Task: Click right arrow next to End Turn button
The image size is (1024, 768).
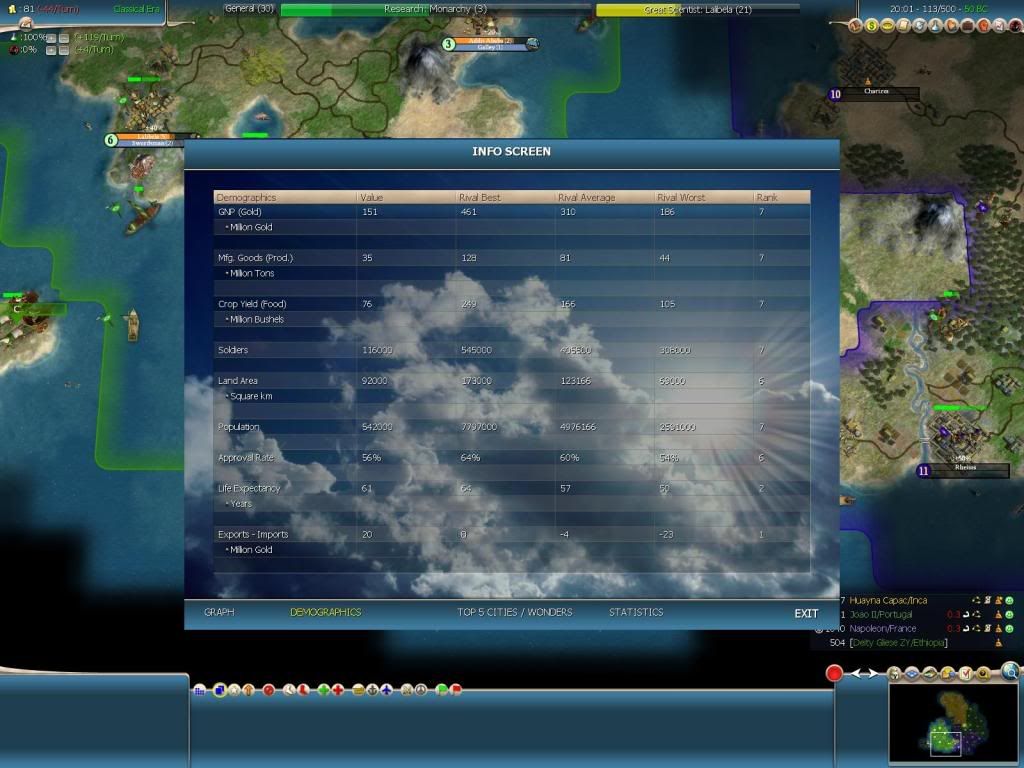Action: 873,673
